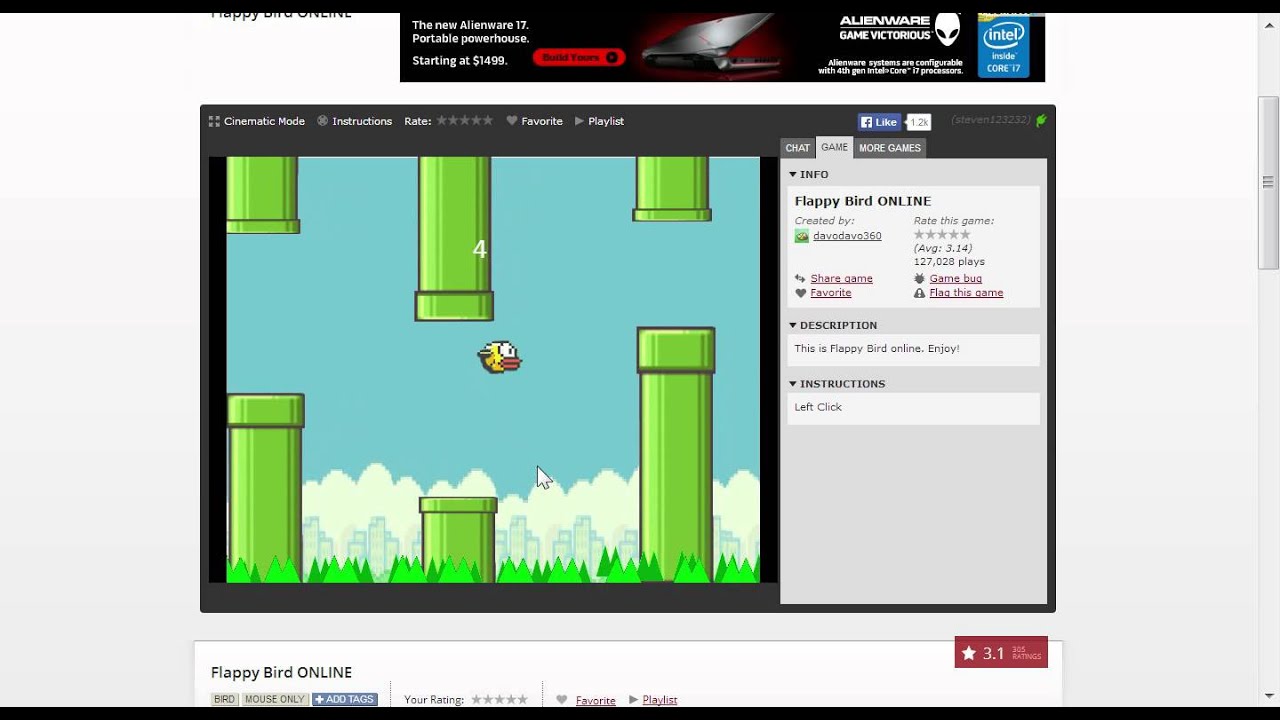Click the 3.1 star rating badge
The image size is (1280, 720).
(x=1001, y=652)
